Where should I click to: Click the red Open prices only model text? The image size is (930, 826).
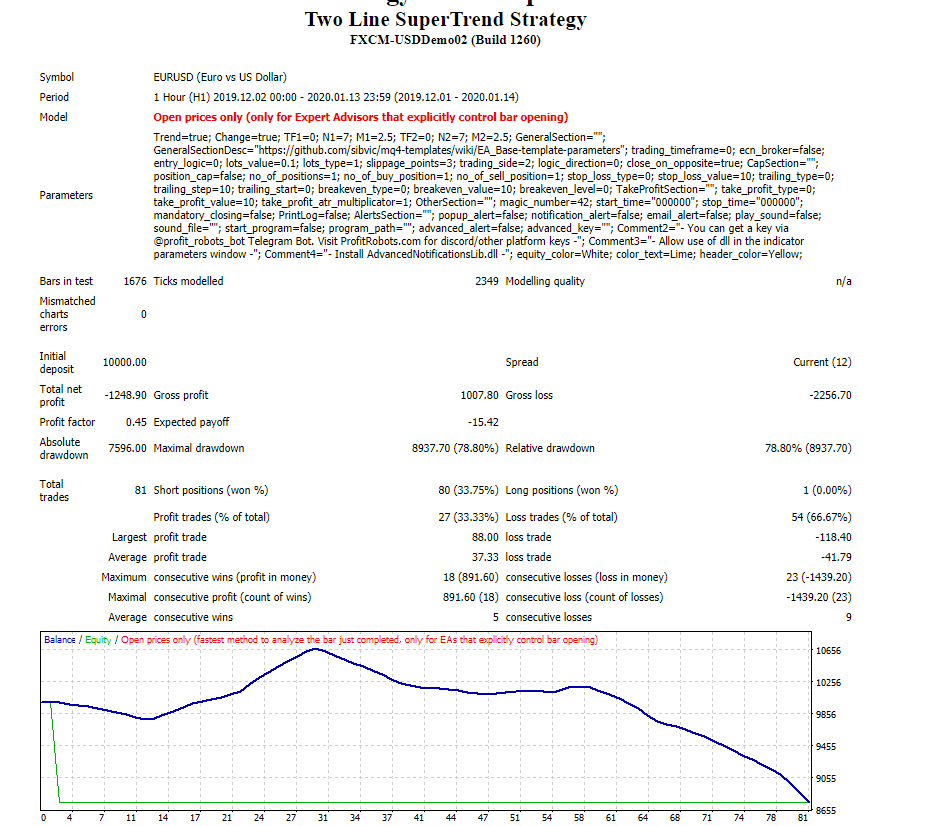click(361, 117)
